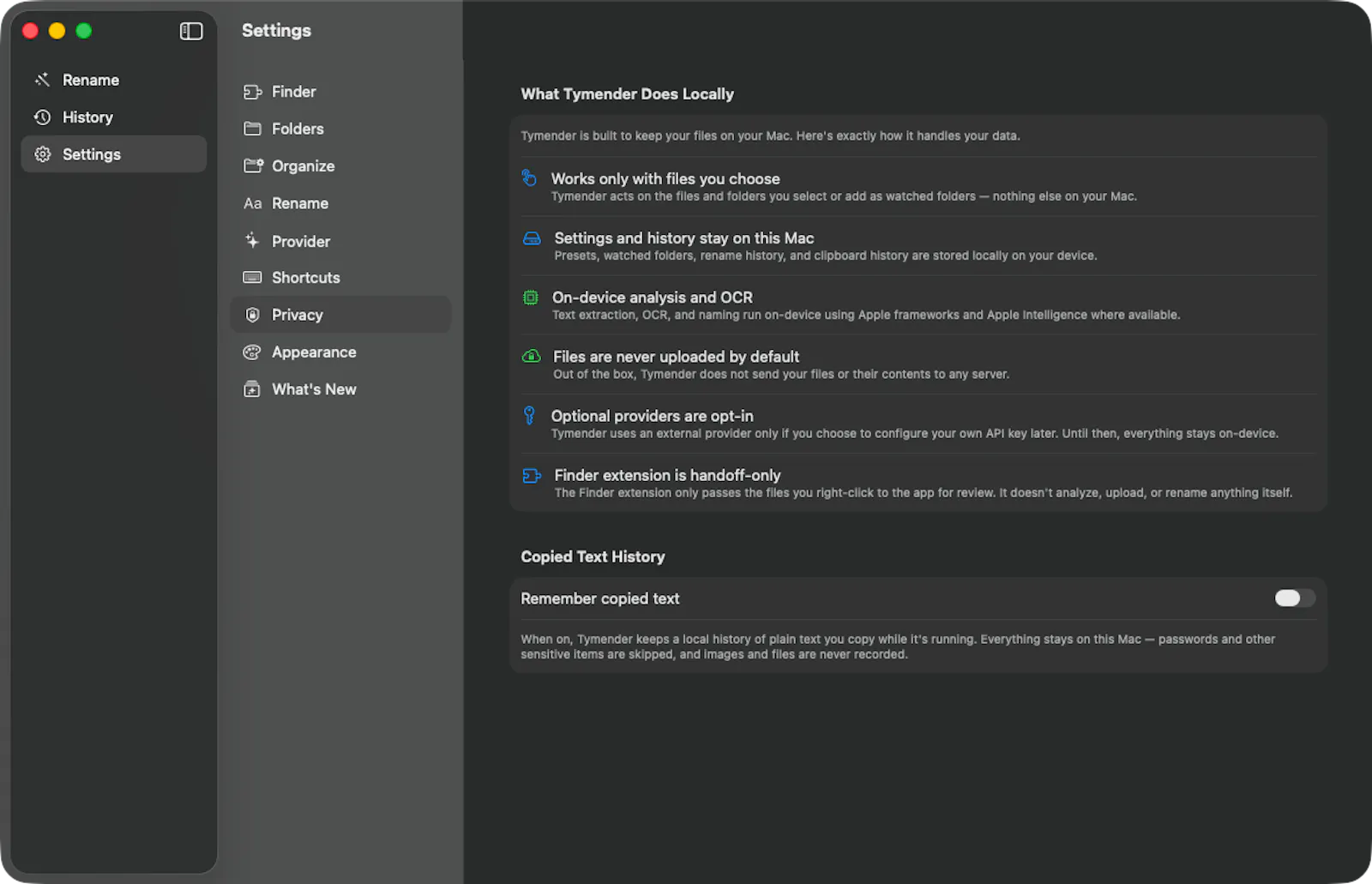The width and height of the screenshot is (1372, 884).
Task: Click the History clock icon
Action: point(42,117)
